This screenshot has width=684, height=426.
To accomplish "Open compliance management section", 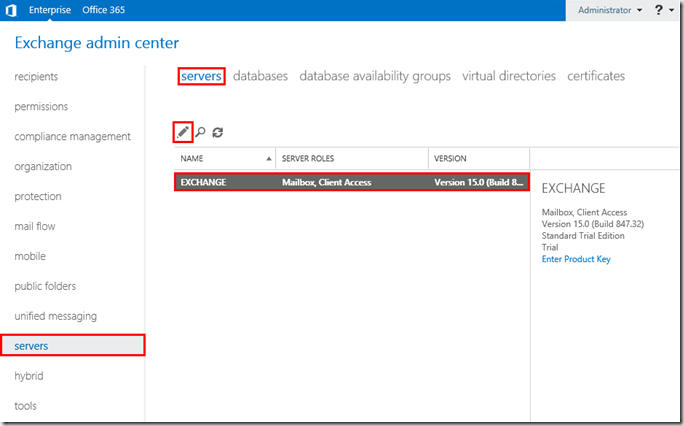I will [72, 137].
